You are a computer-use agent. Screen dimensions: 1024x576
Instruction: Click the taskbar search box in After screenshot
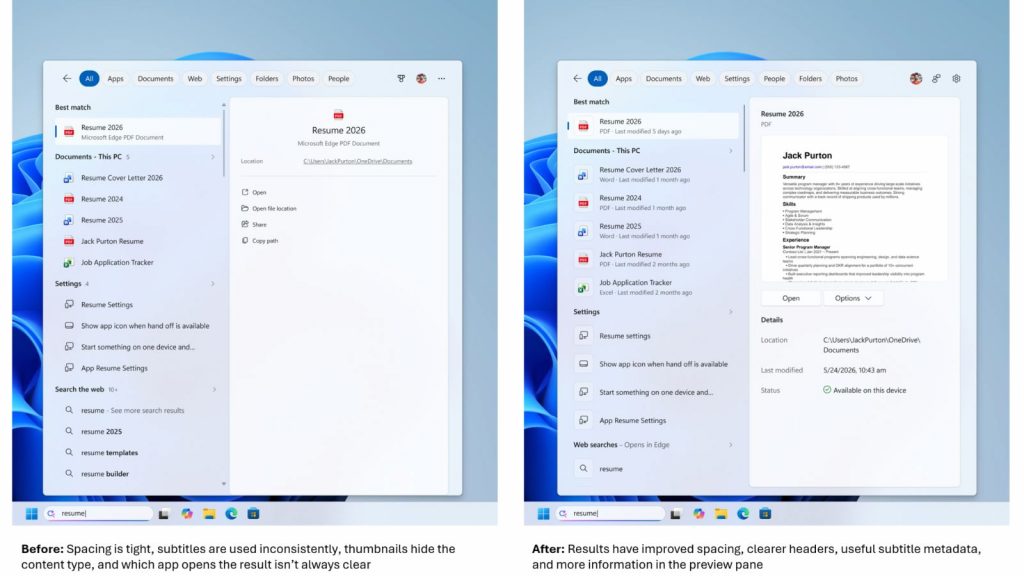tap(610, 514)
